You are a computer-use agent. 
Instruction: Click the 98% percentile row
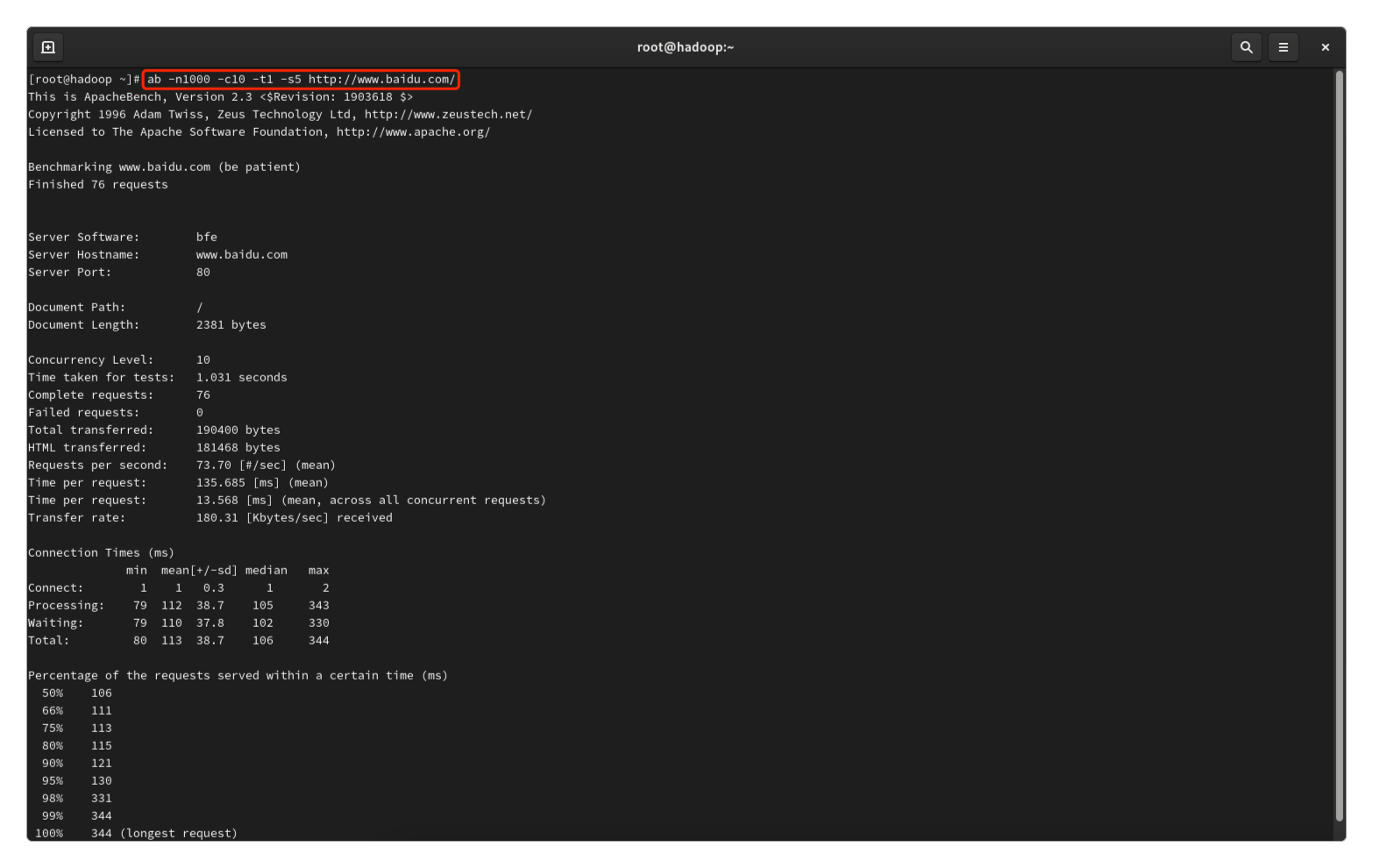(77, 799)
